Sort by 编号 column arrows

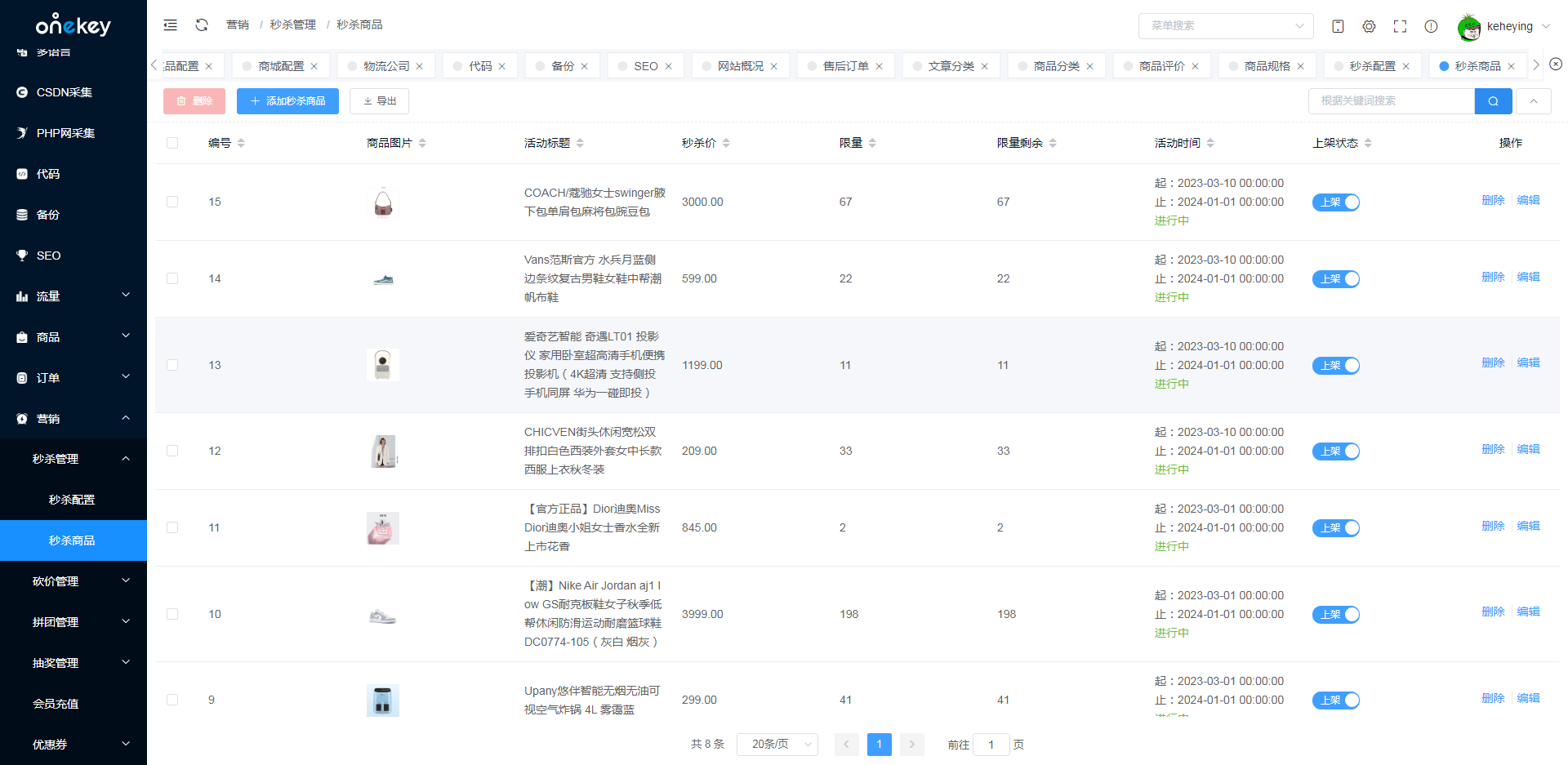click(241, 143)
